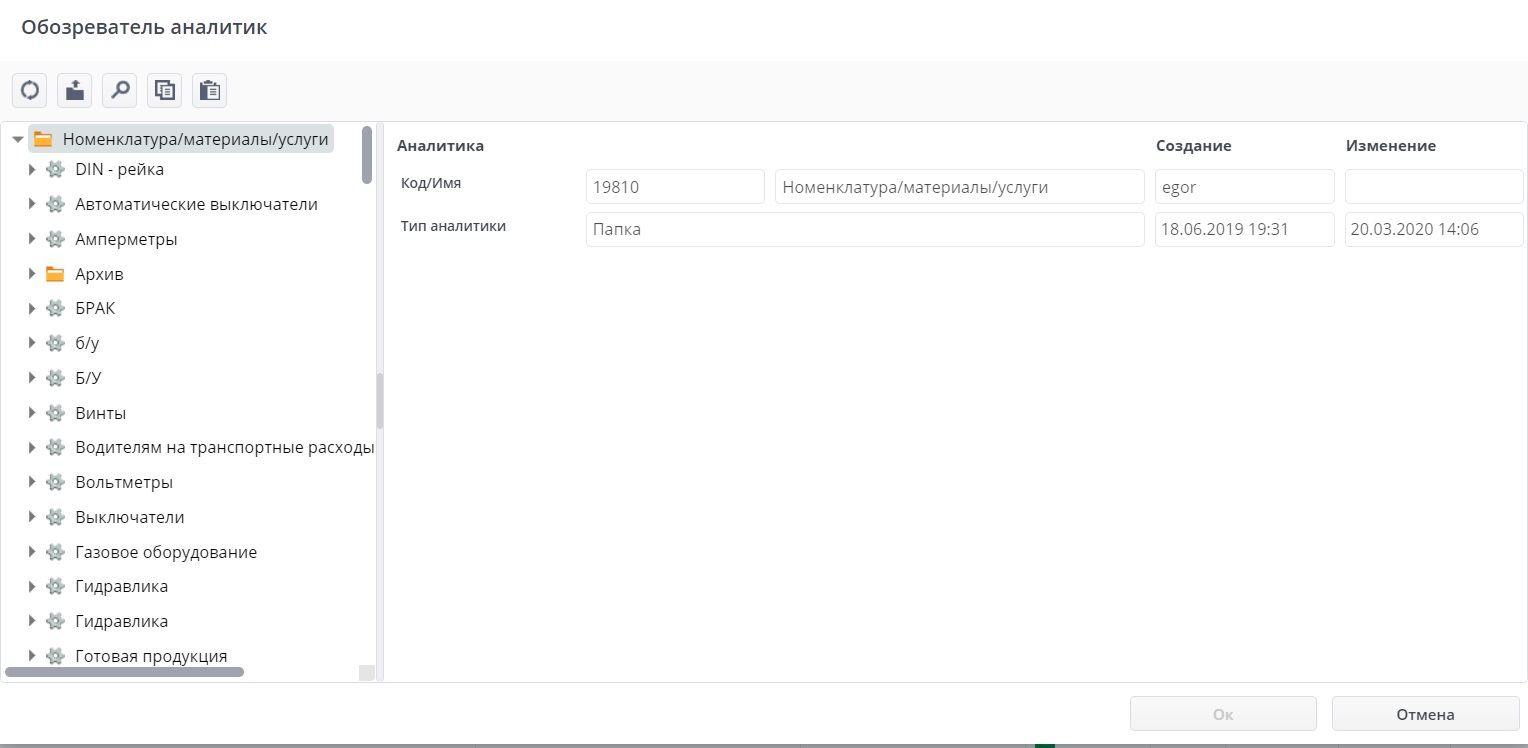Click the creator field showing egor
This screenshot has height=748, width=1528.
pyautogui.click(x=1245, y=187)
